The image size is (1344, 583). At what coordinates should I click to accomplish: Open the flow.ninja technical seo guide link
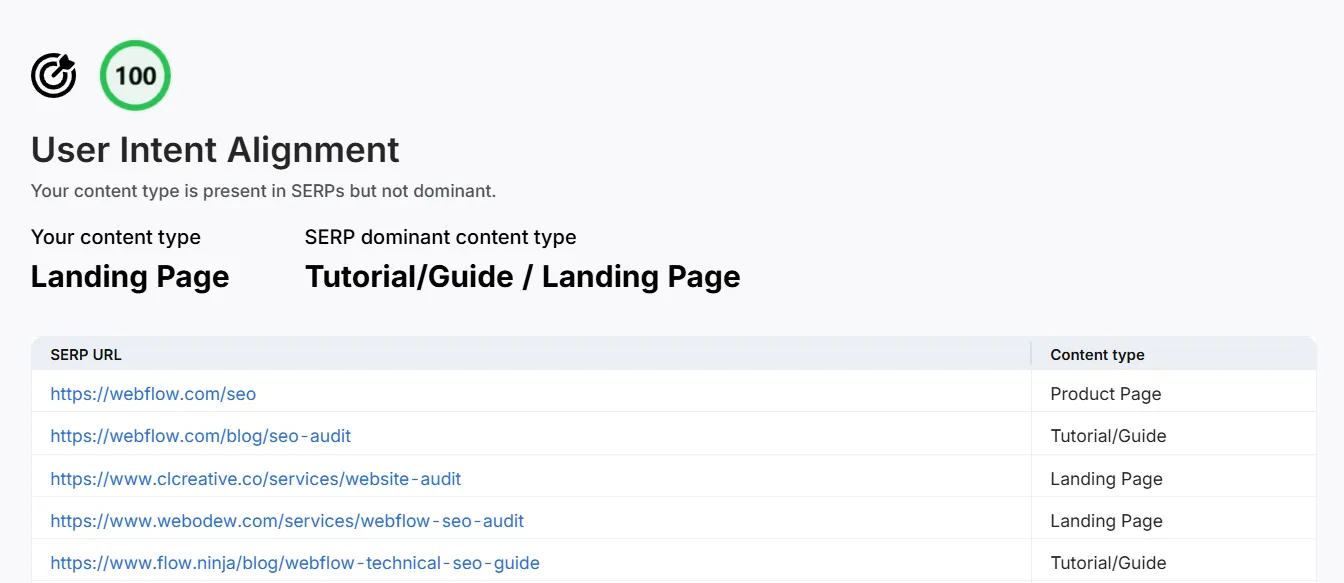295,562
